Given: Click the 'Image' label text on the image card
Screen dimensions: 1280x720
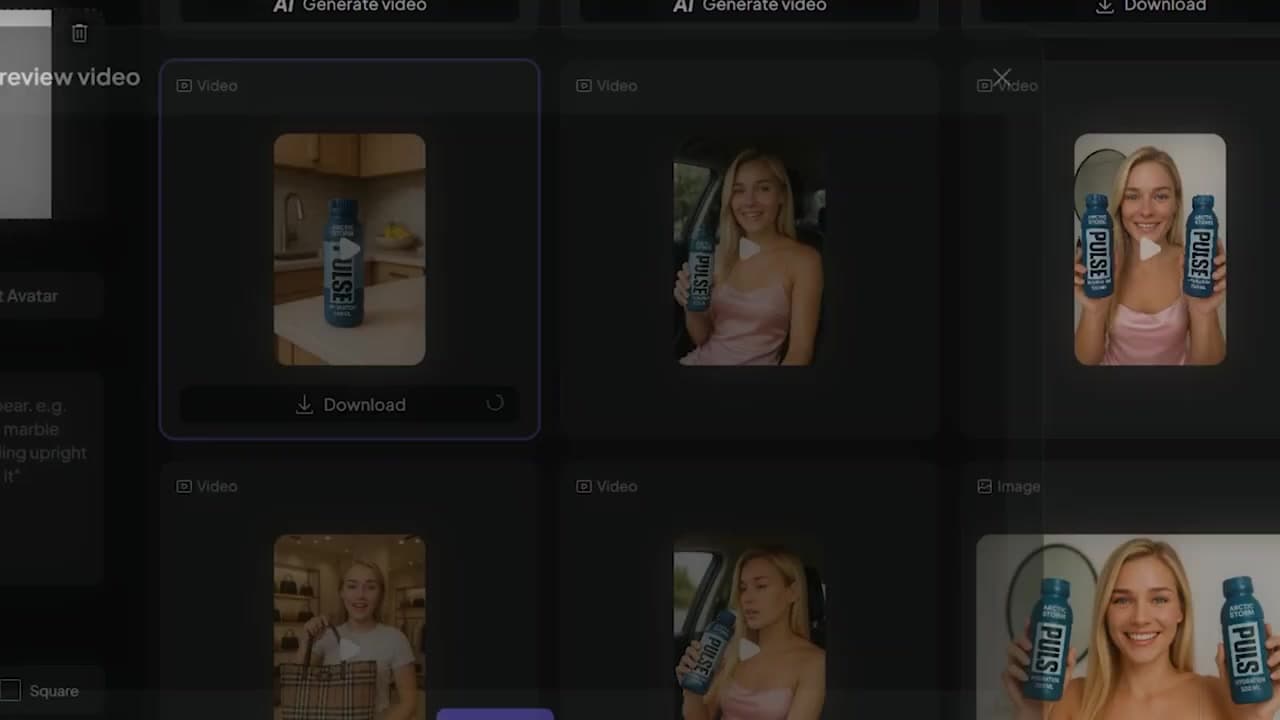Looking at the screenshot, I should [1018, 486].
